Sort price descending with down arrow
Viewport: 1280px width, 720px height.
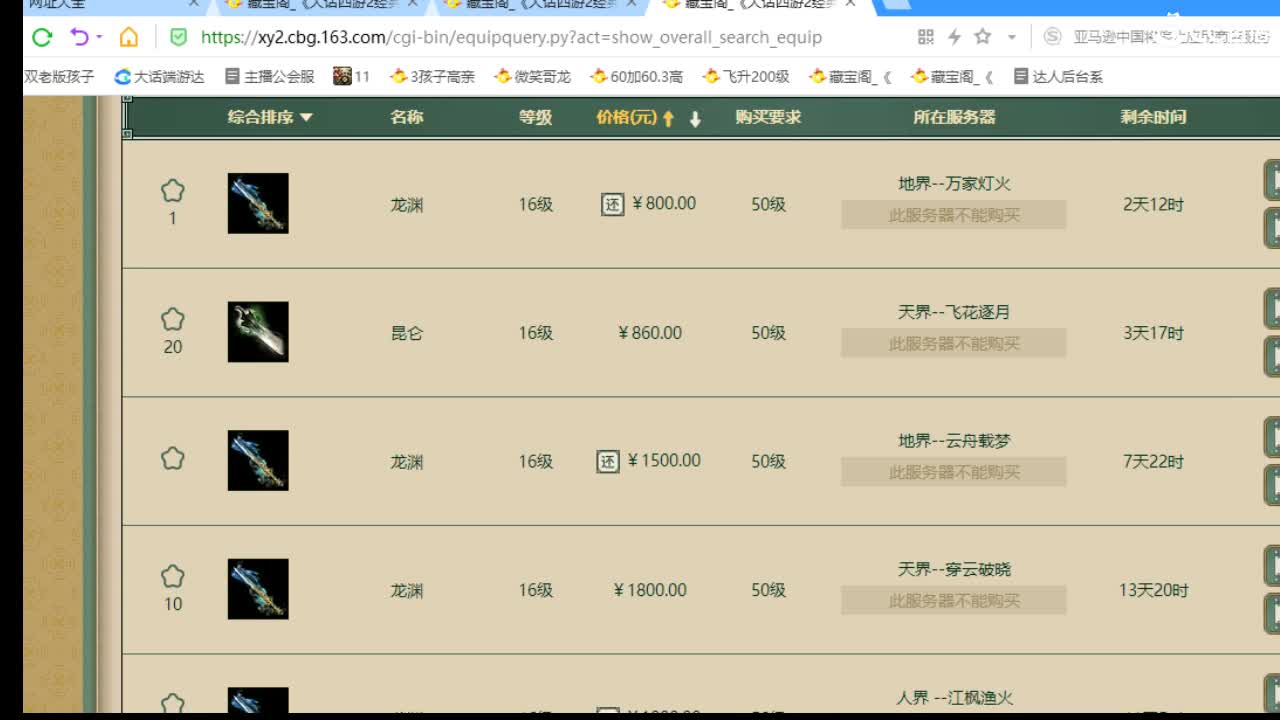pos(695,118)
